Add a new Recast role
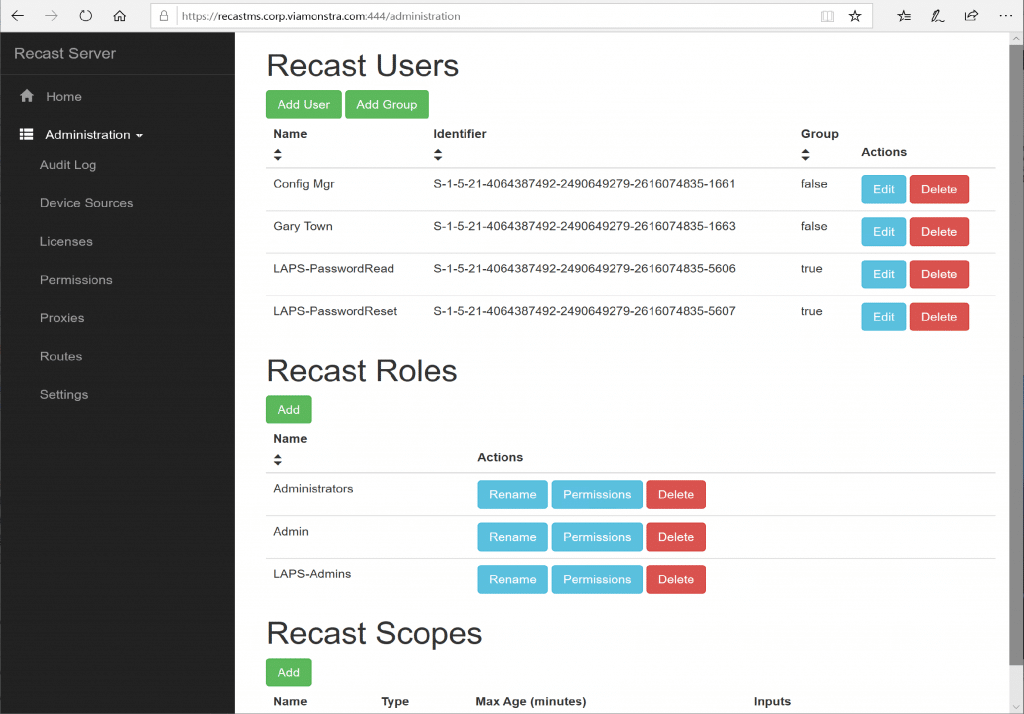This screenshot has width=1024, height=714. click(x=289, y=410)
